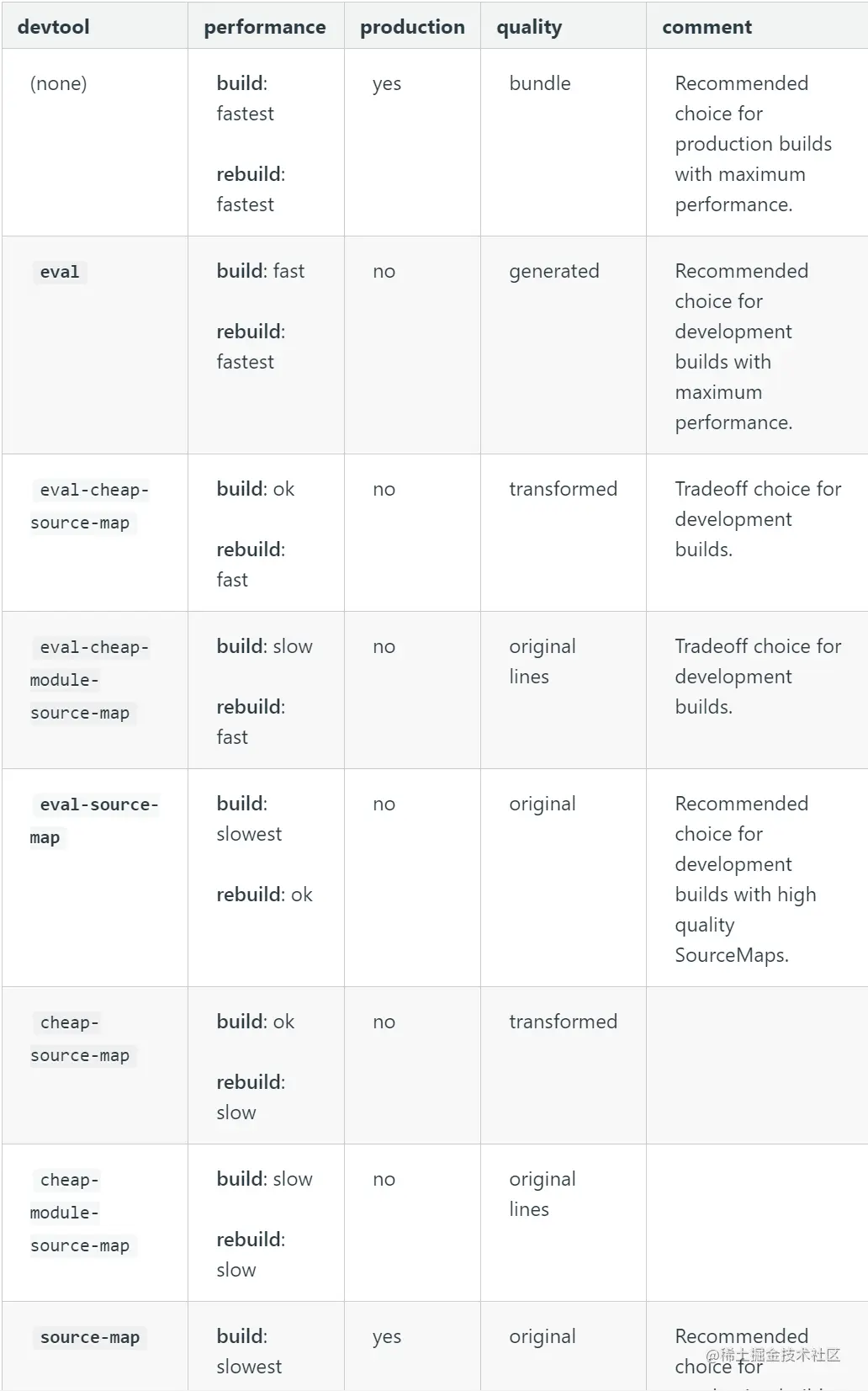This screenshot has width=868, height=1391.
Task: Select the eval-cheap-module-source-map code label
Action: click(x=89, y=680)
